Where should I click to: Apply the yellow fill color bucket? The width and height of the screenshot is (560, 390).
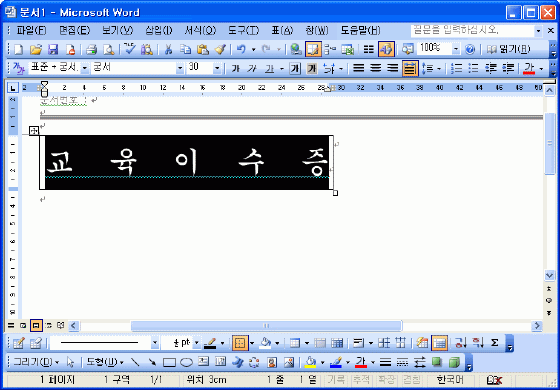coord(311,363)
